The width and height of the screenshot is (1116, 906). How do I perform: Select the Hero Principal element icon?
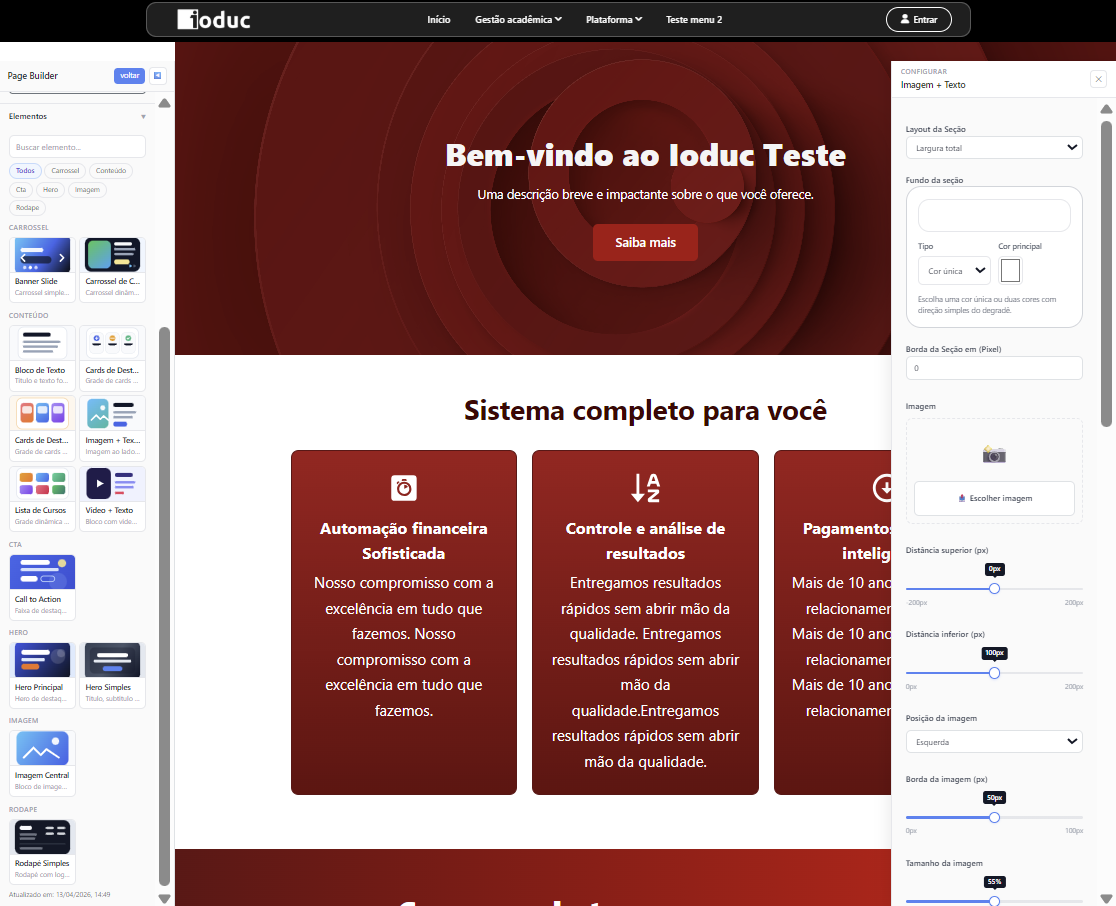tap(41, 660)
